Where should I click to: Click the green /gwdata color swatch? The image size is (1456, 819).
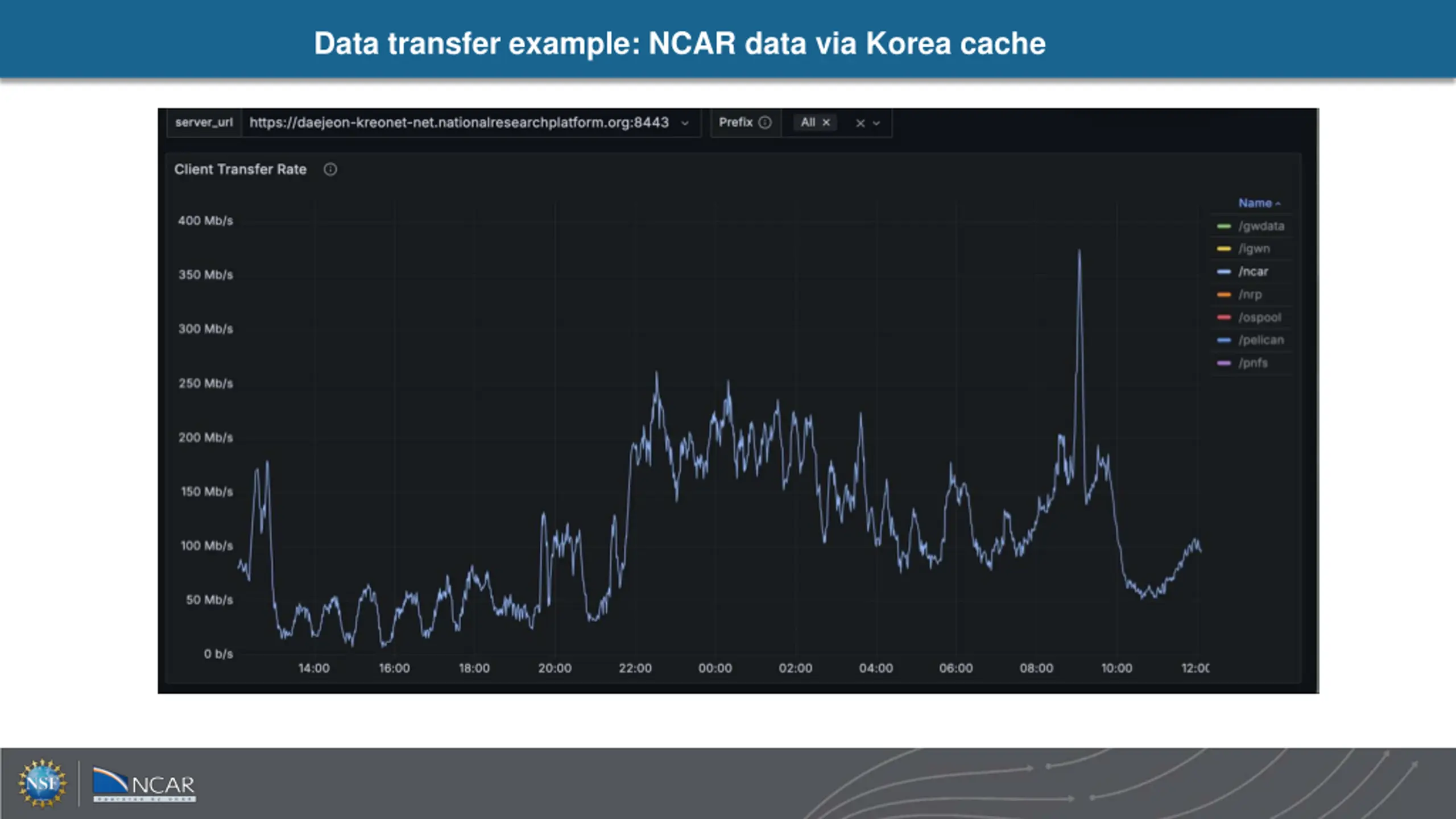point(1224,226)
